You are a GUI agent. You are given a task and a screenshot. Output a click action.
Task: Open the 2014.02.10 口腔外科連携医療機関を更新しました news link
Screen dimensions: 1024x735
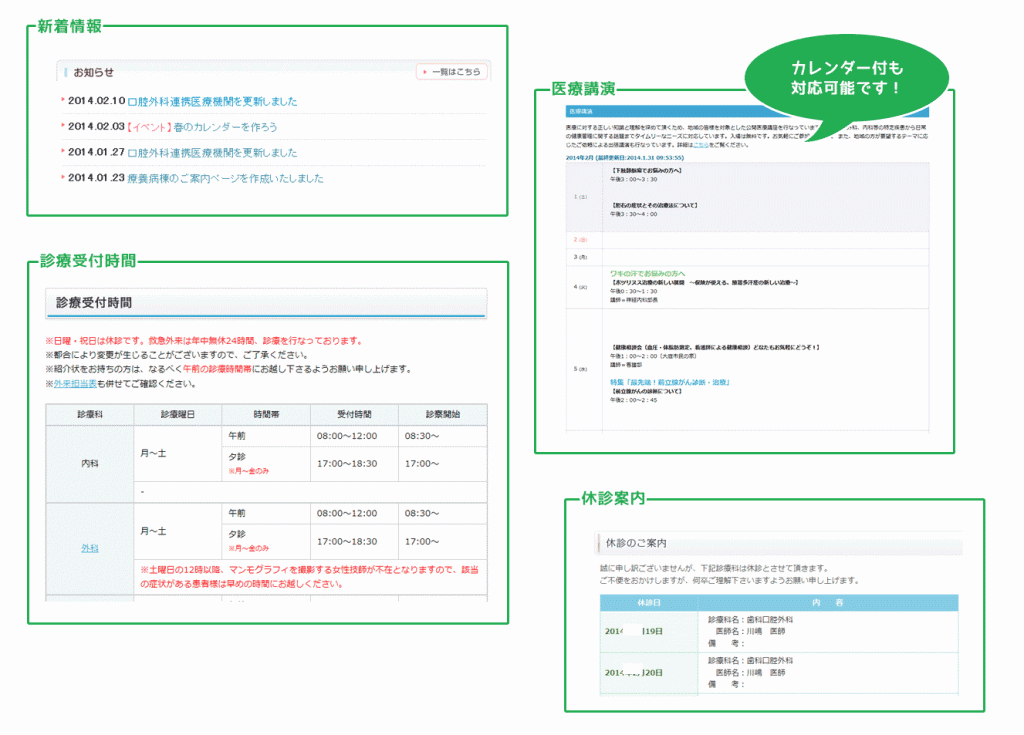212,101
